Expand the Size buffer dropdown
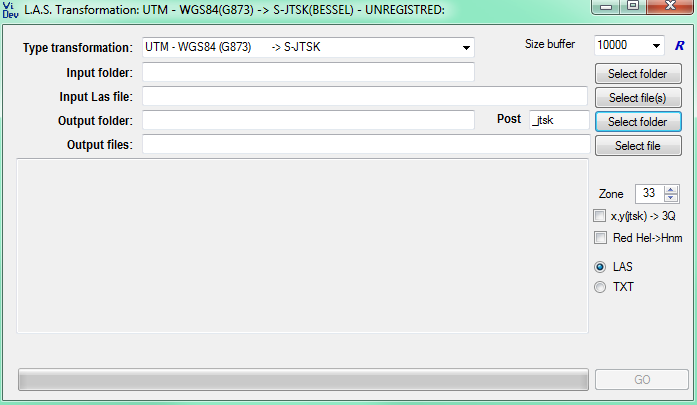 tap(656, 46)
